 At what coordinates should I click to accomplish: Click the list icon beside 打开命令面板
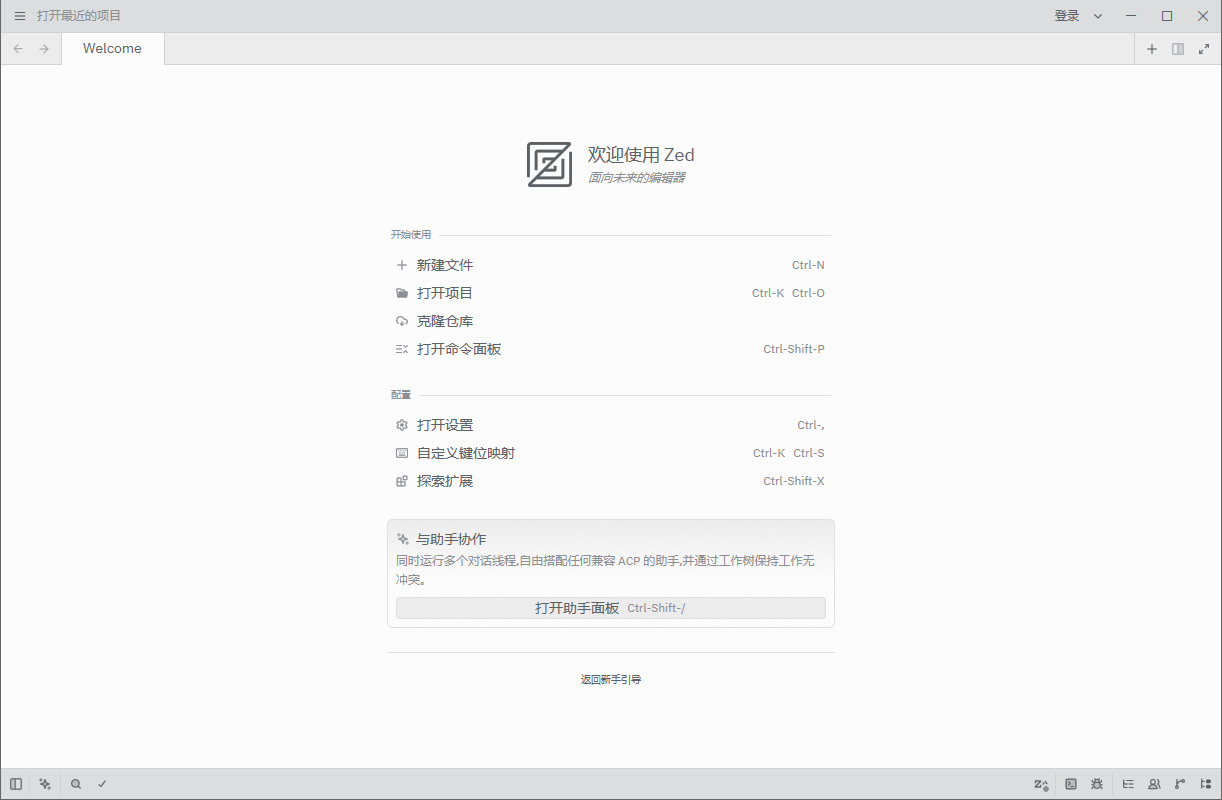[402, 349]
